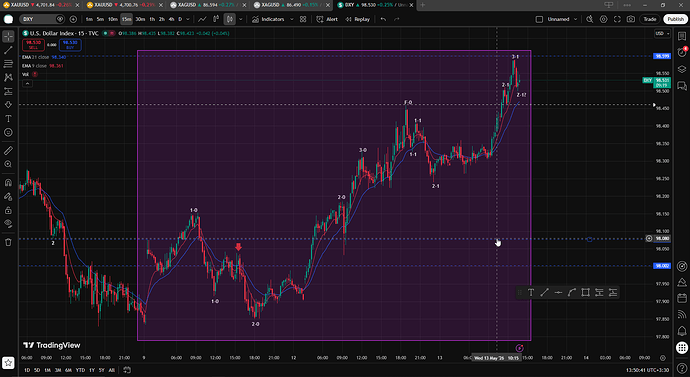Redo the last action
This screenshot has width=690, height=377.
[x=397, y=19]
